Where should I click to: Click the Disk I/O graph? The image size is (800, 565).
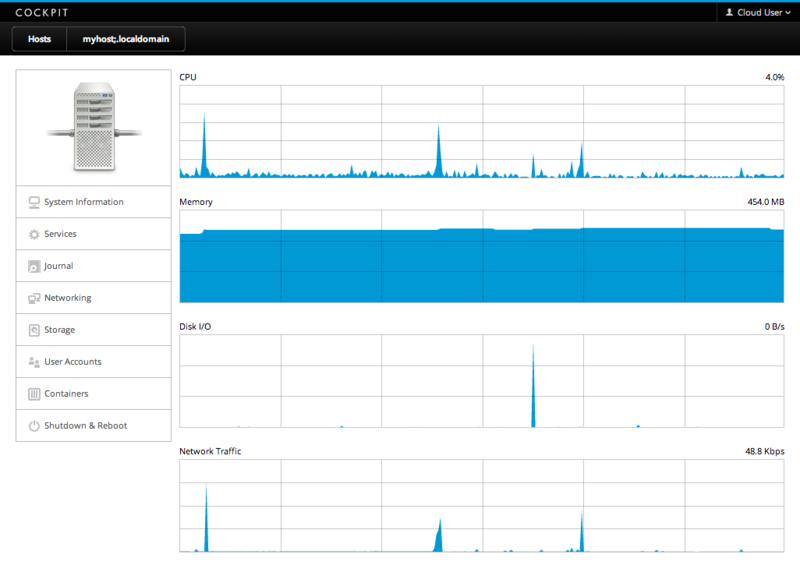tap(482, 381)
